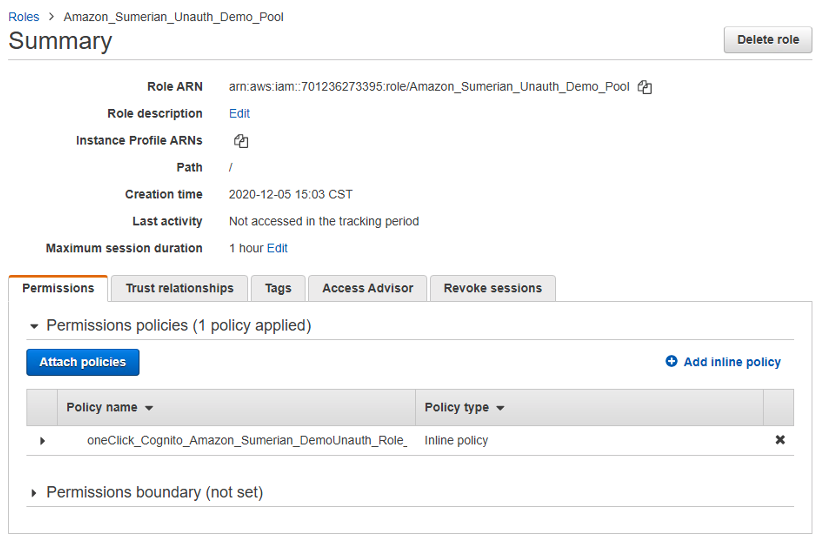This screenshot has height=546, width=824.
Task: Click the Policy name column header
Action: point(236,407)
